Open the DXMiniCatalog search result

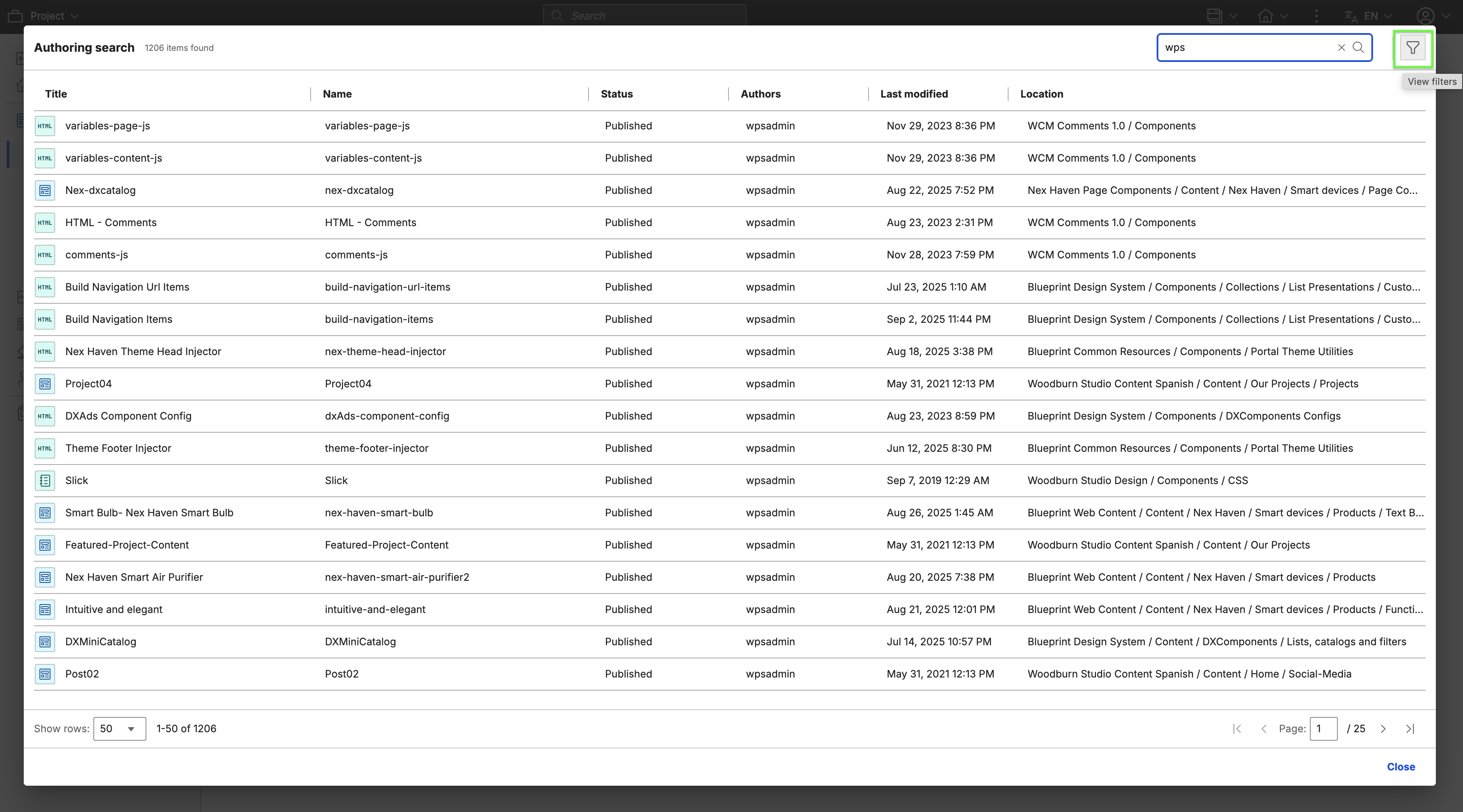(x=101, y=641)
